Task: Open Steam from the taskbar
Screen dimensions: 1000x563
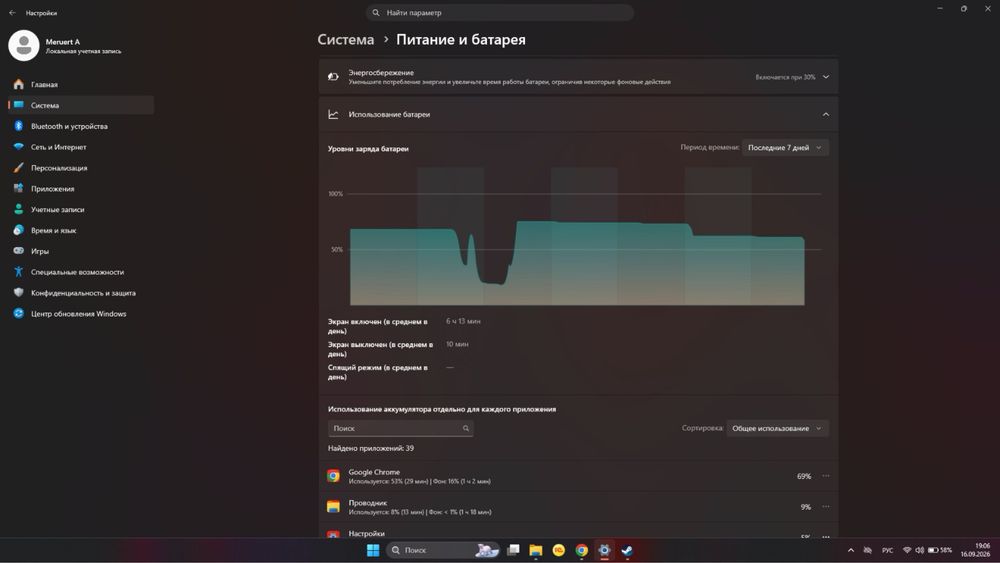Action: coord(627,550)
